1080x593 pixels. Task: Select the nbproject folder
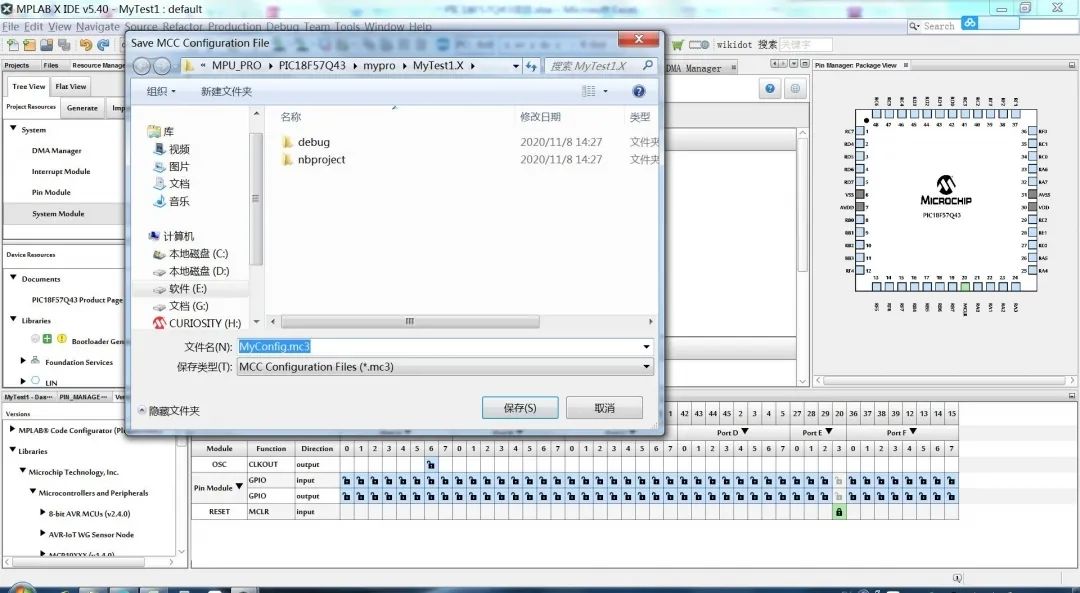(x=321, y=159)
